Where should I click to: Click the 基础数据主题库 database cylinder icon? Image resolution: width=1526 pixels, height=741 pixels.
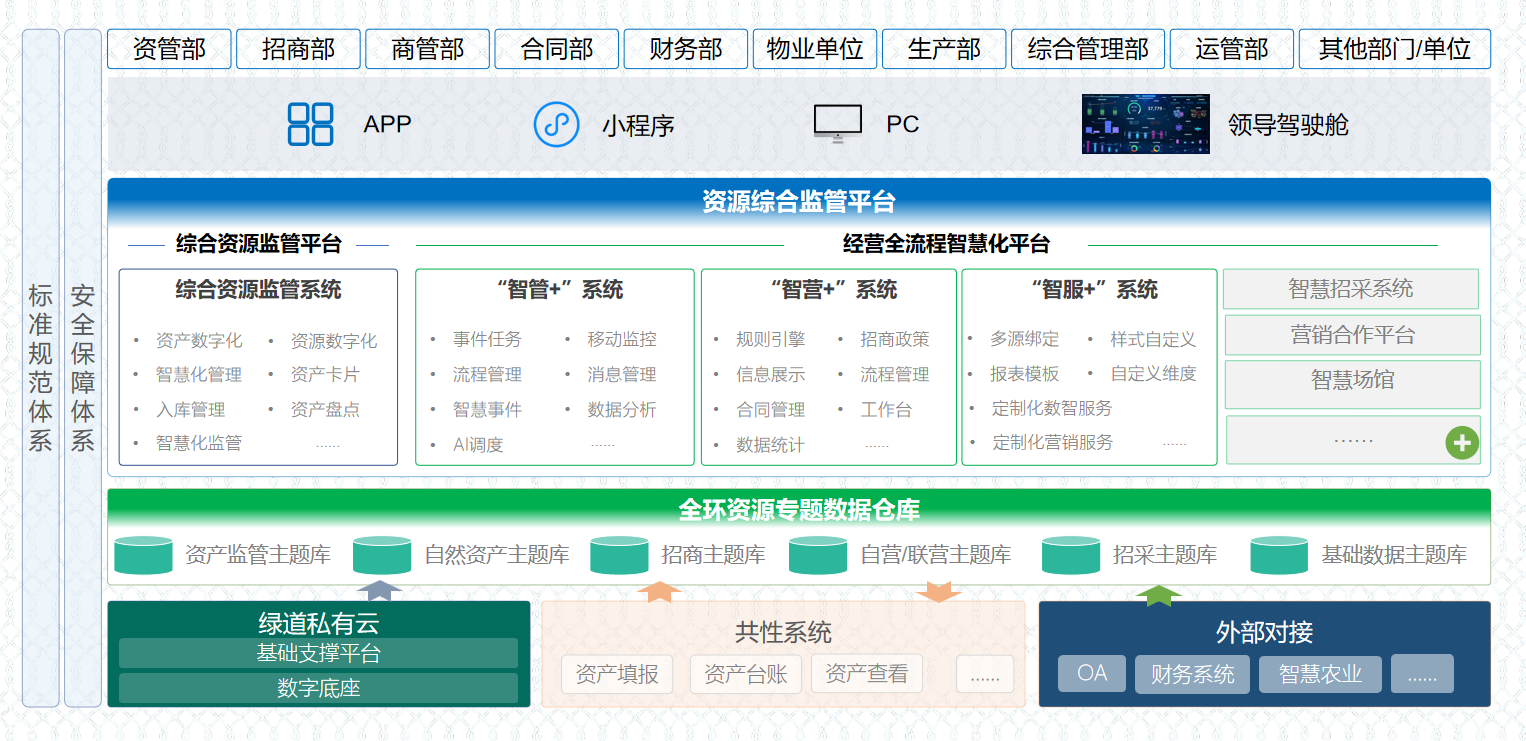[x=1279, y=555]
